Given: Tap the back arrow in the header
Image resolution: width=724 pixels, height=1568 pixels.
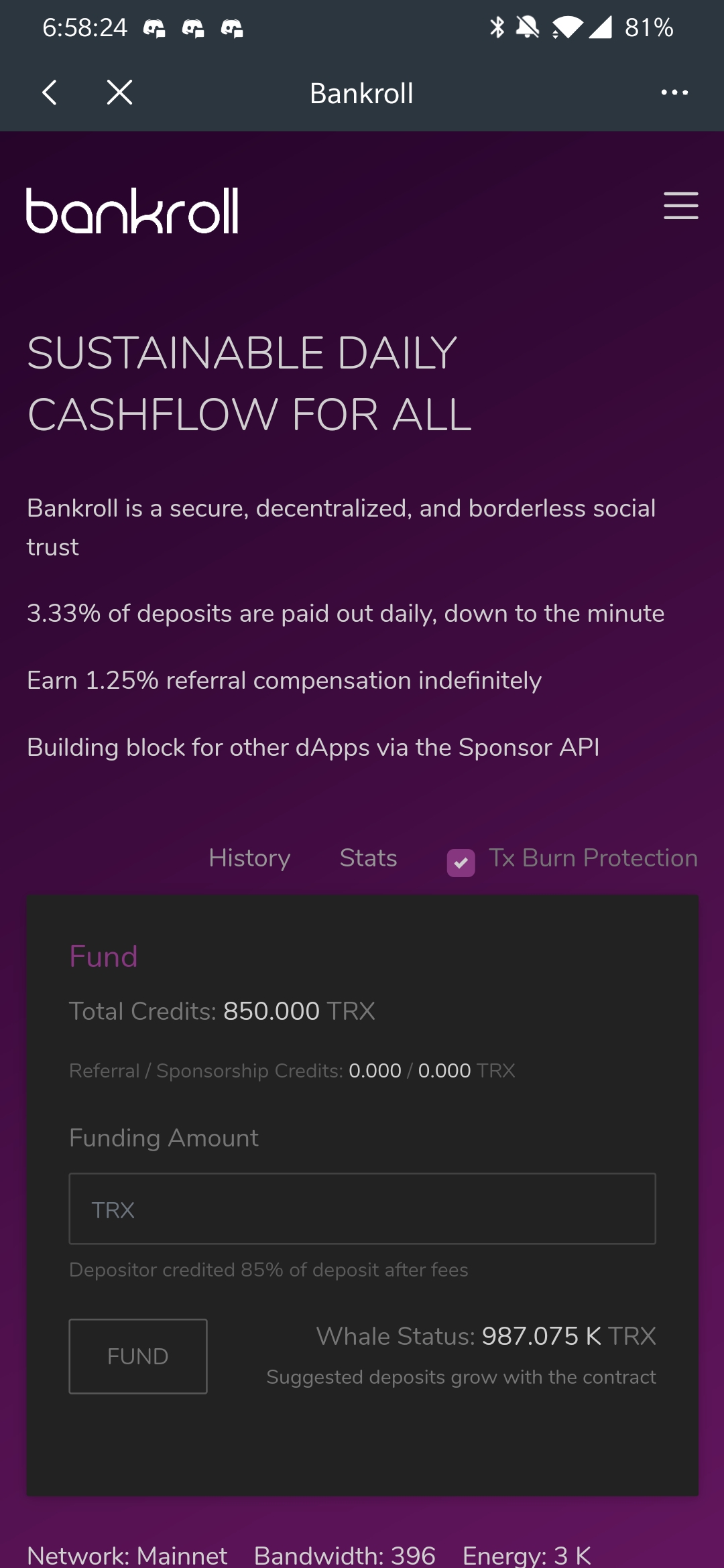Looking at the screenshot, I should 50,92.
